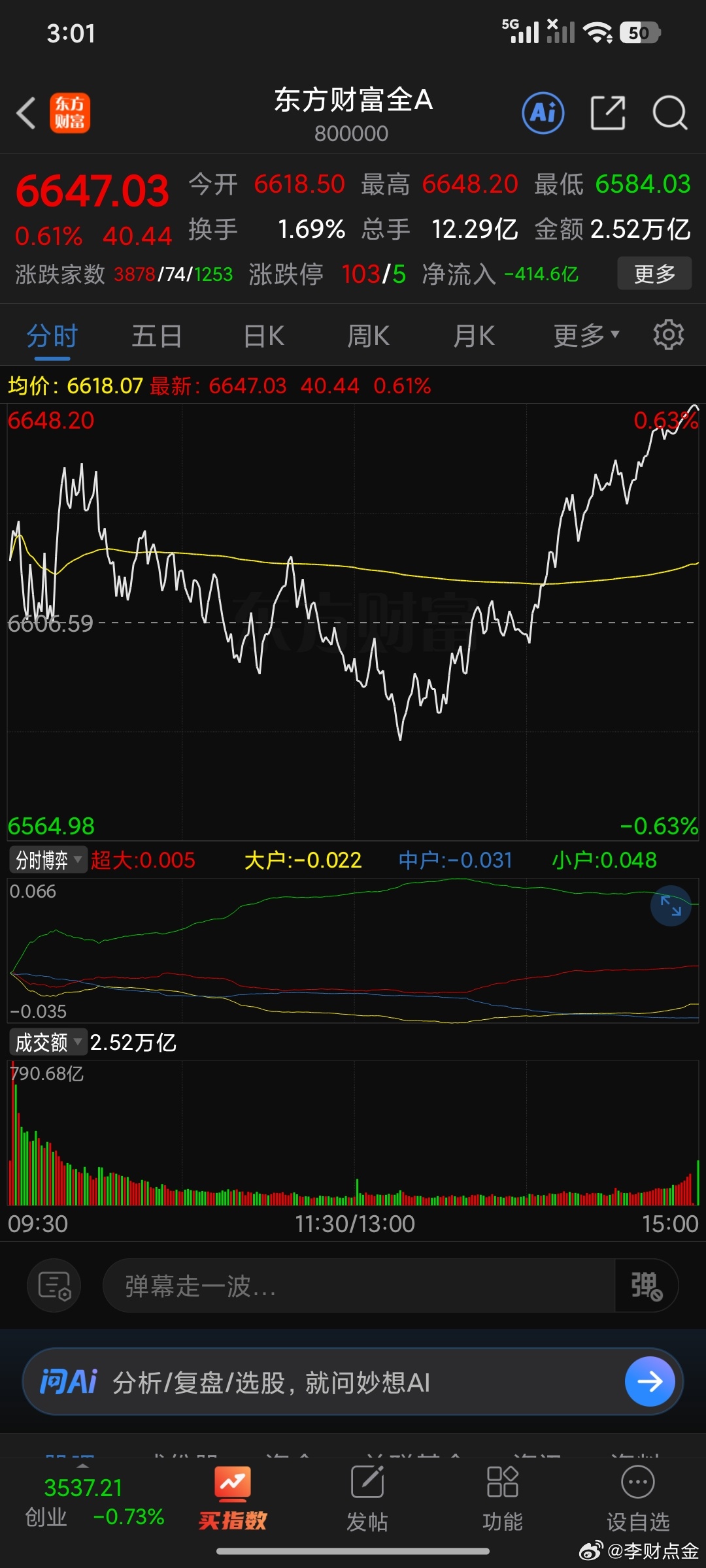
Task: Tap the Wi-Fi status icon
Action: click(597, 33)
